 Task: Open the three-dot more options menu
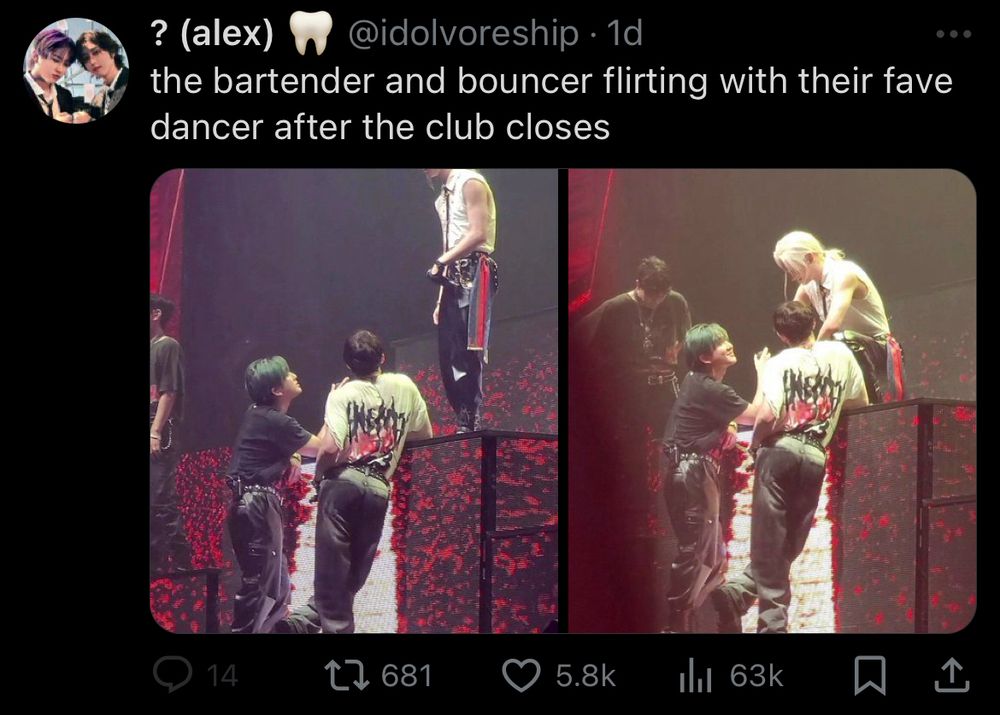pyautogui.click(x=954, y=34)
